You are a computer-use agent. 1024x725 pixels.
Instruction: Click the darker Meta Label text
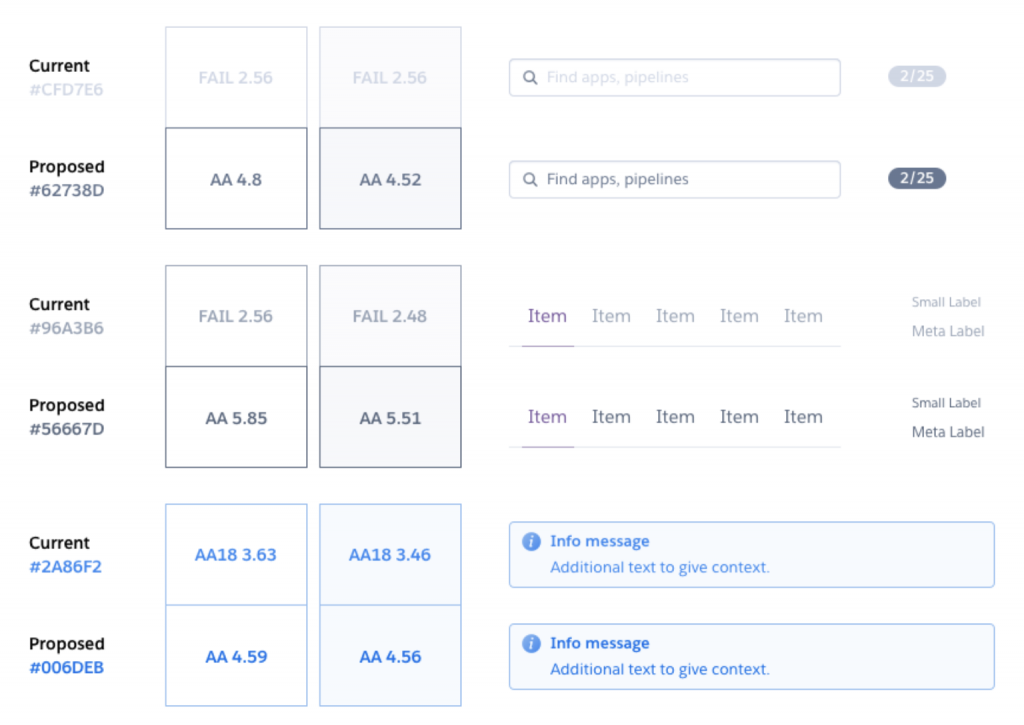point(948,432)
